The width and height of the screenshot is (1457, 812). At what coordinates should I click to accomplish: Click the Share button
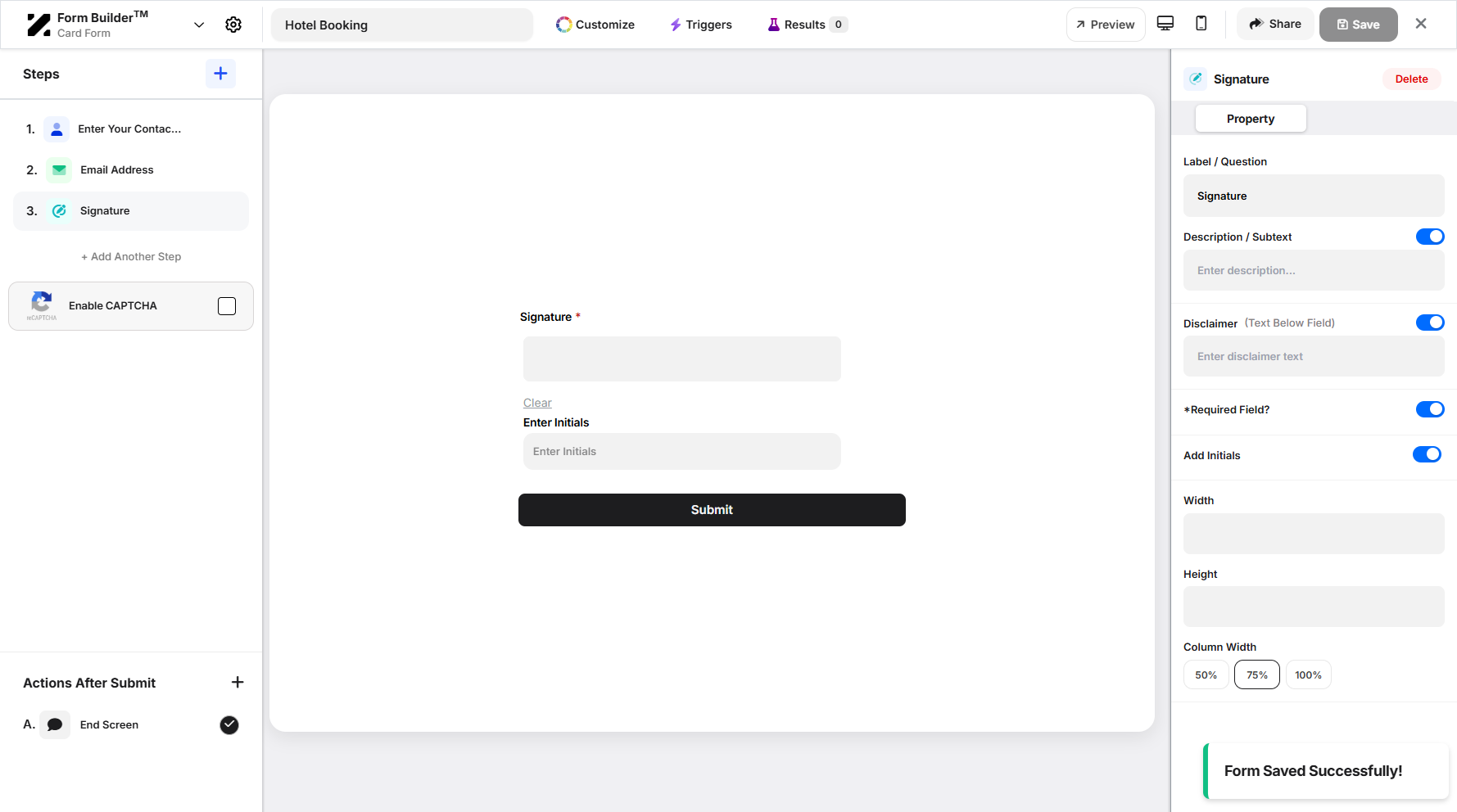[x=1275, y=24]
